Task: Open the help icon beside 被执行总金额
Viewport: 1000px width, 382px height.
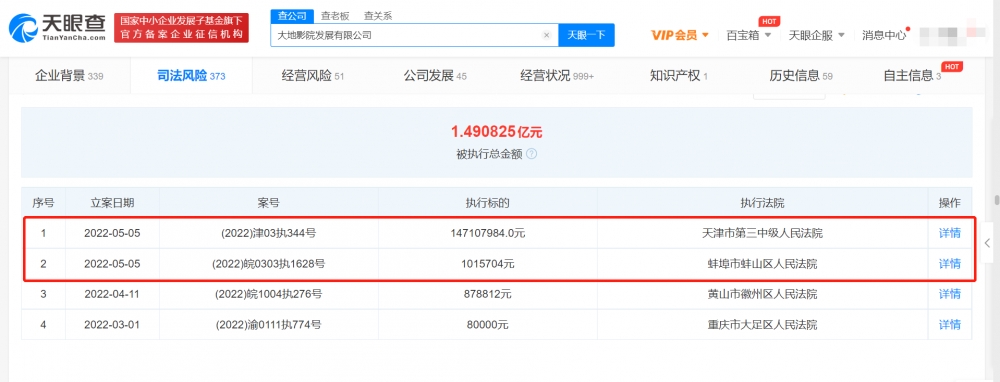Action: click(x=531, y=154)
